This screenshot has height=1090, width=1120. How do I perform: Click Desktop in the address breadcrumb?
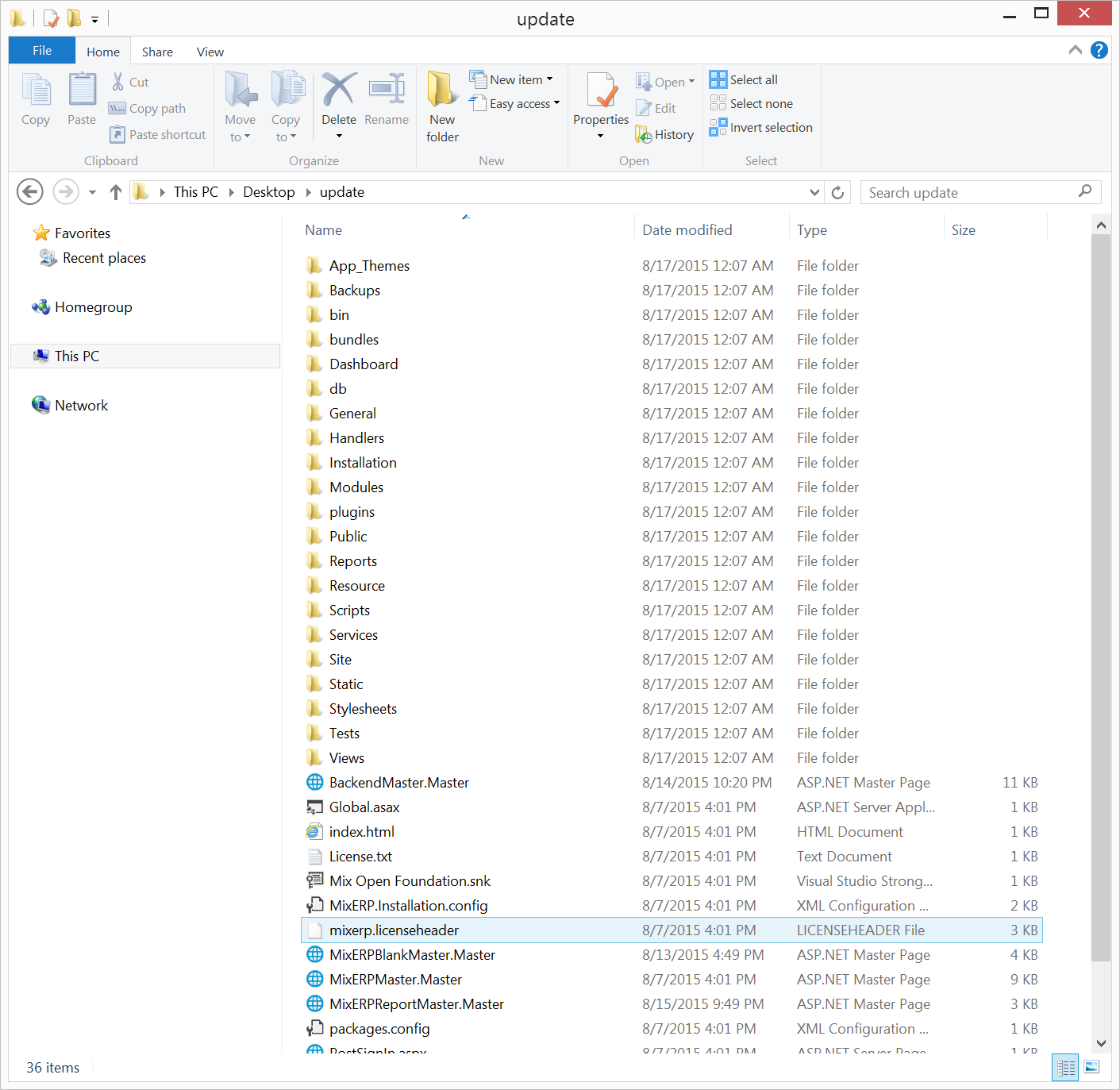click(269, 192)
